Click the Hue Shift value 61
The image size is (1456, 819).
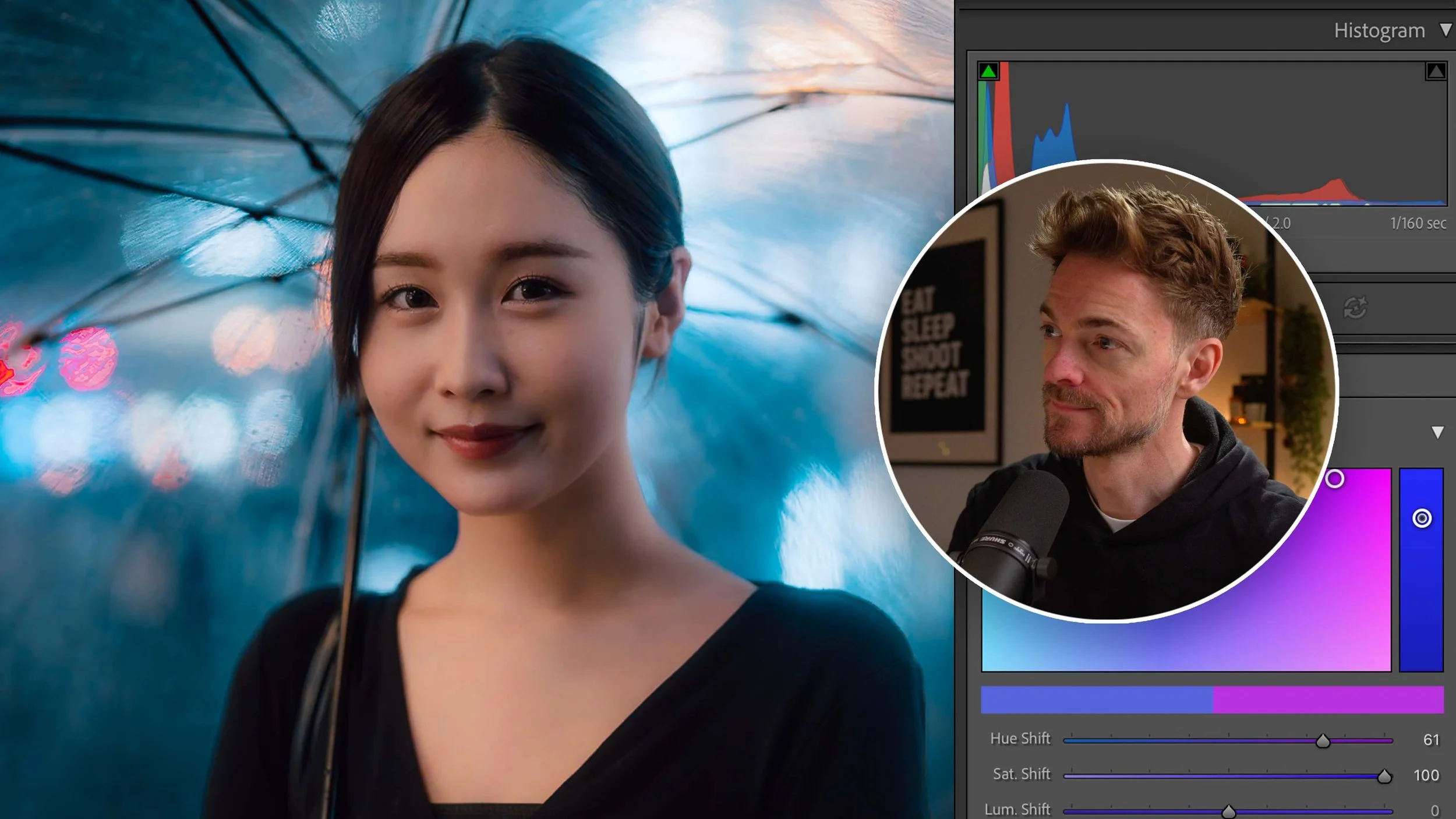click(x=1431, y=740)
